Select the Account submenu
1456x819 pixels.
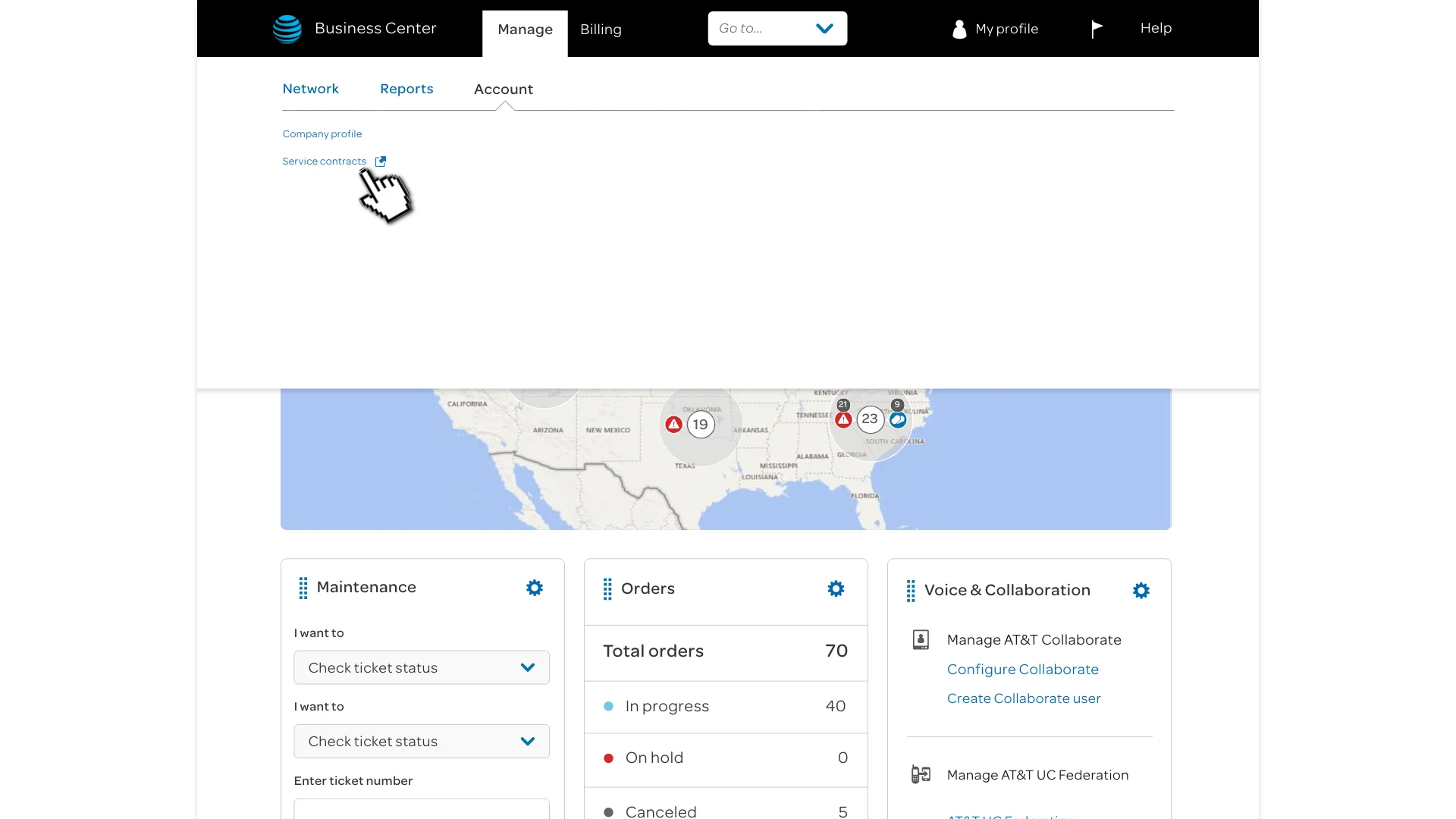tap(504, 89)
